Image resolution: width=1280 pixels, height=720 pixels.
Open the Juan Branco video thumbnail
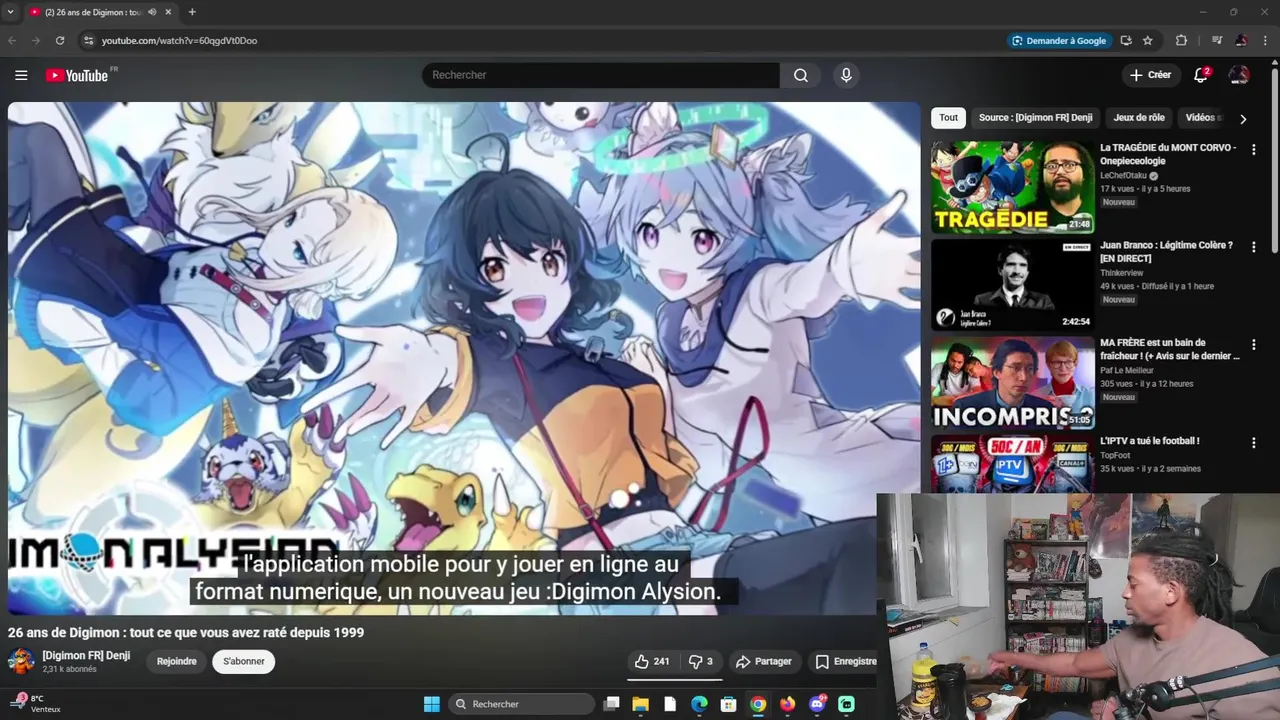tap(1012, 285)
